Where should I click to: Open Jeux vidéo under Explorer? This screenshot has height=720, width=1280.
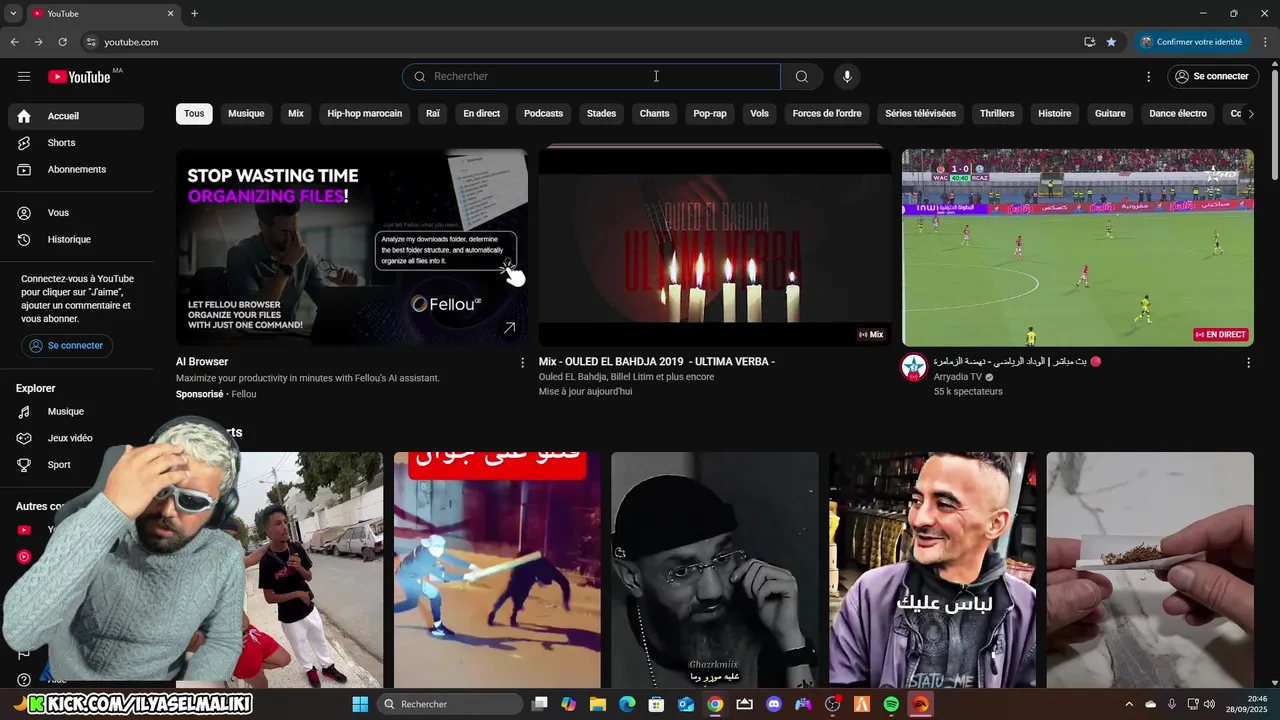(76, 438)
